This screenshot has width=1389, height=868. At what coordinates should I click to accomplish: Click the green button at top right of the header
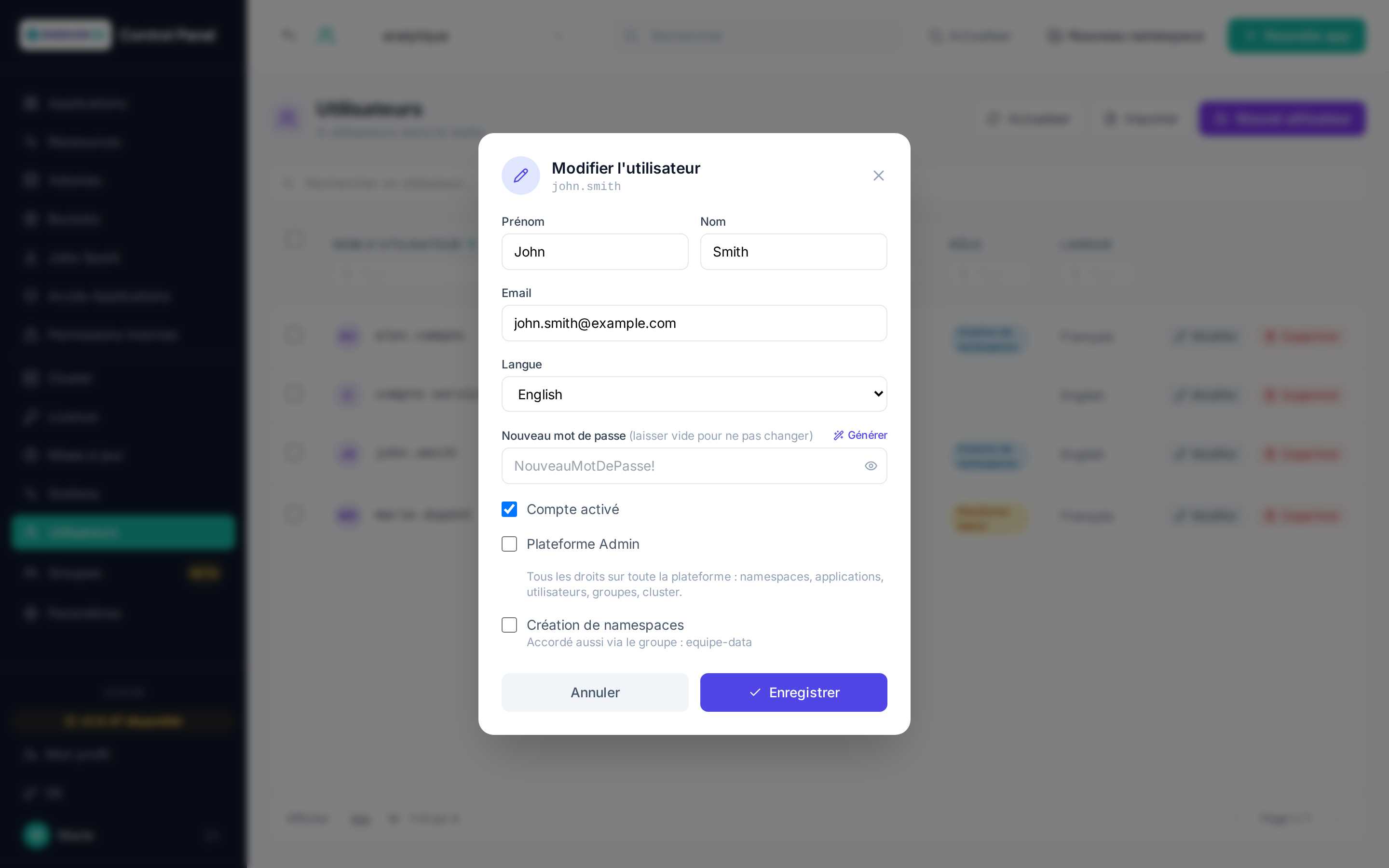[x=1296, y=36]
